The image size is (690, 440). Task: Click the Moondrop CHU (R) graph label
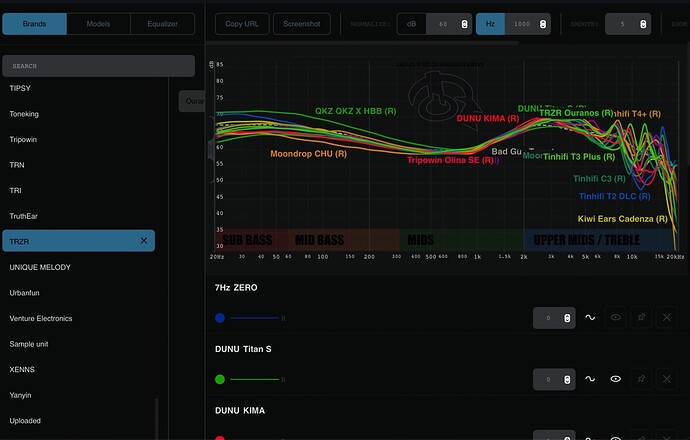coord(308,154)
